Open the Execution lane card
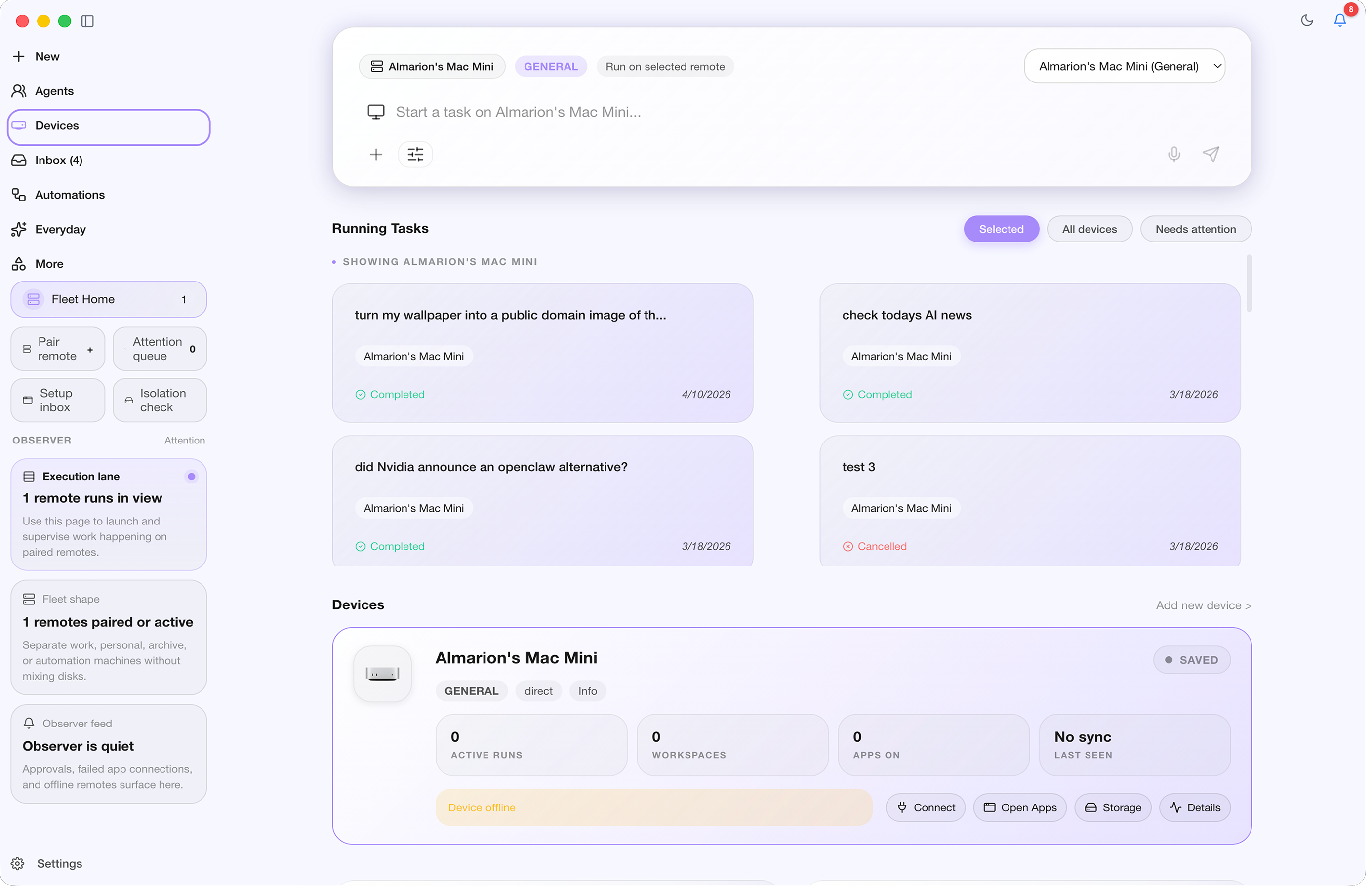 [109, 514]
